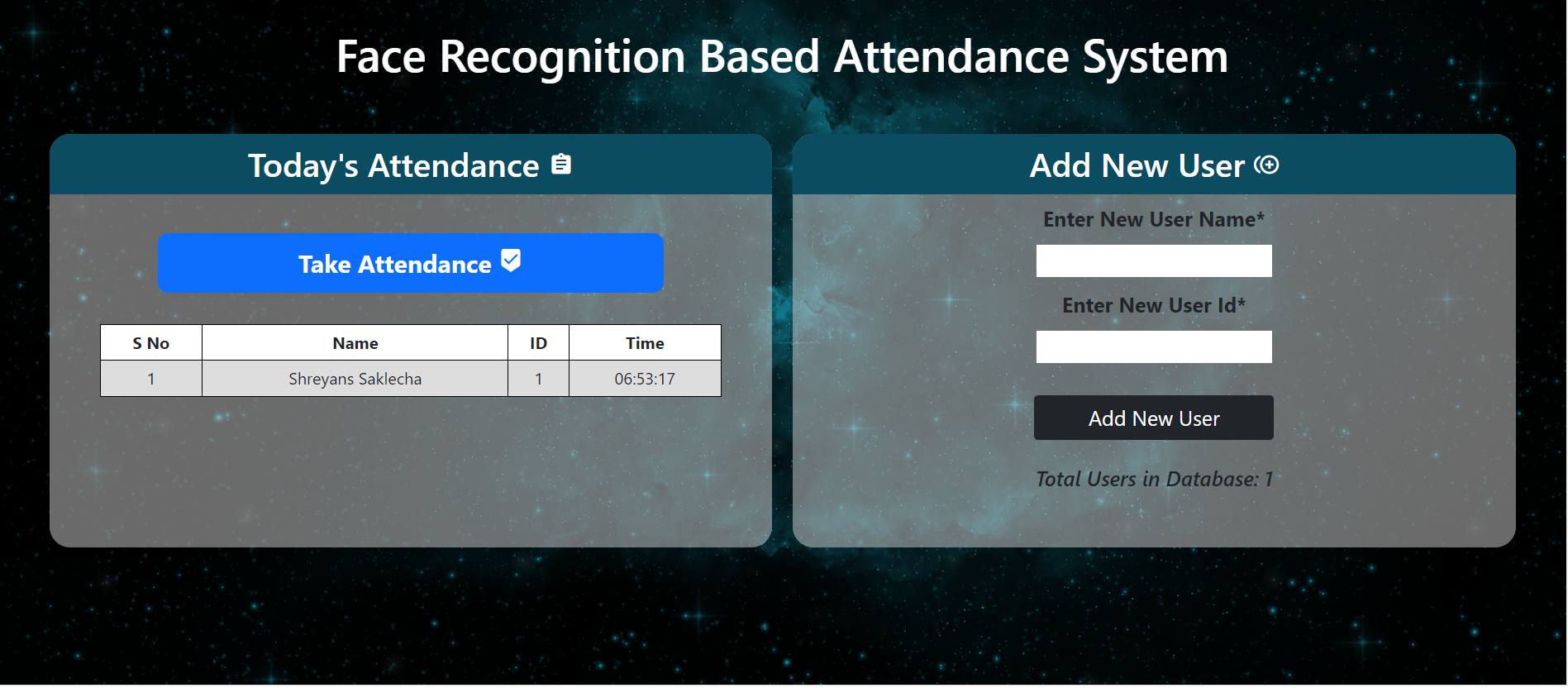This screenshot has height=688, width=1568.
Task: Click the Add New User panel title
Action: pos(1138,165)
